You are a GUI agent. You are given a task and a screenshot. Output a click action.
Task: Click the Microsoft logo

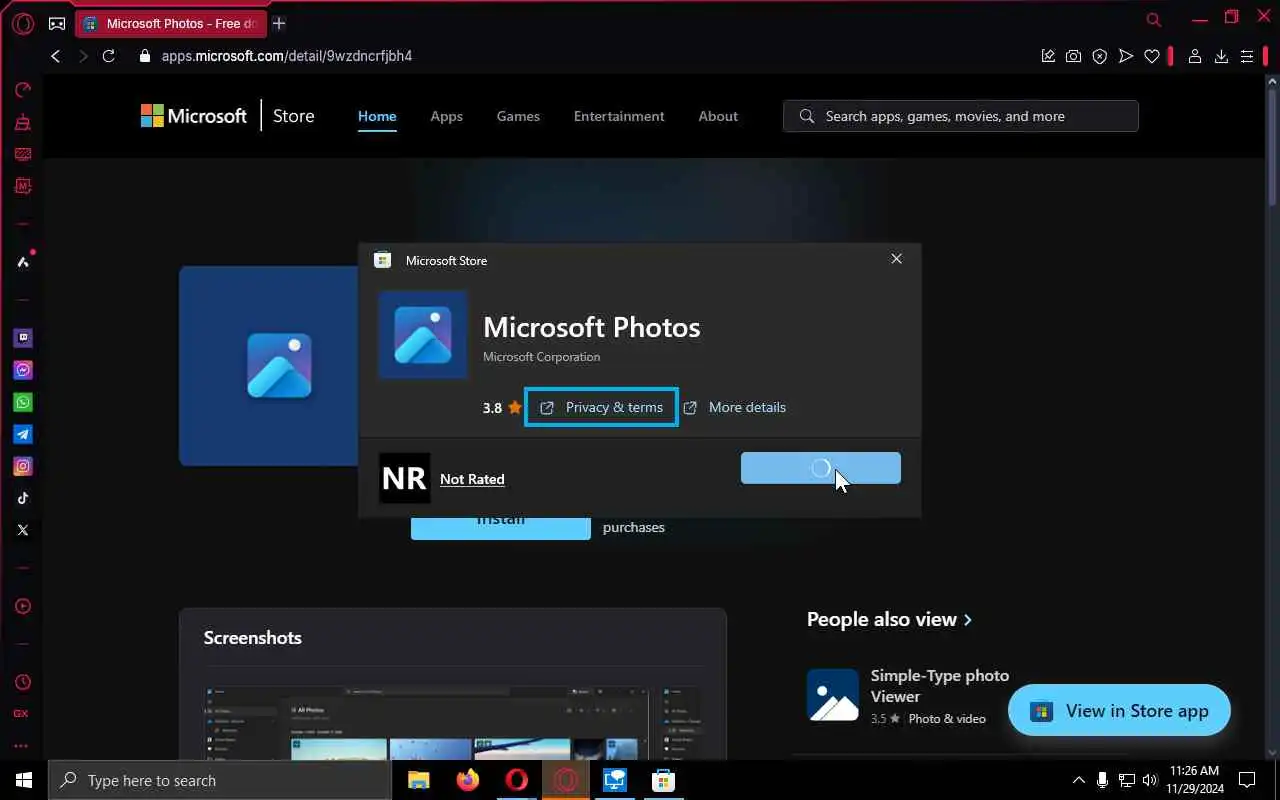tap(194, 116)
